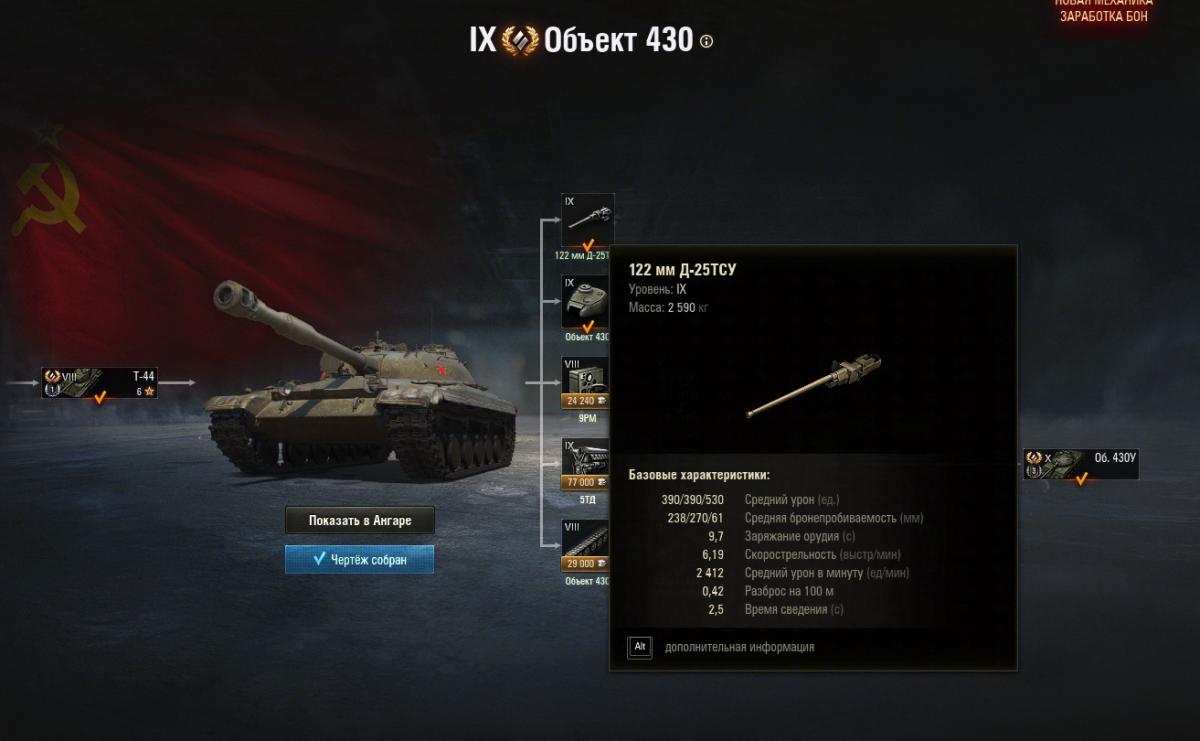Select the 122 мм Д-25ТСУ gun module icon

(588, 220)
